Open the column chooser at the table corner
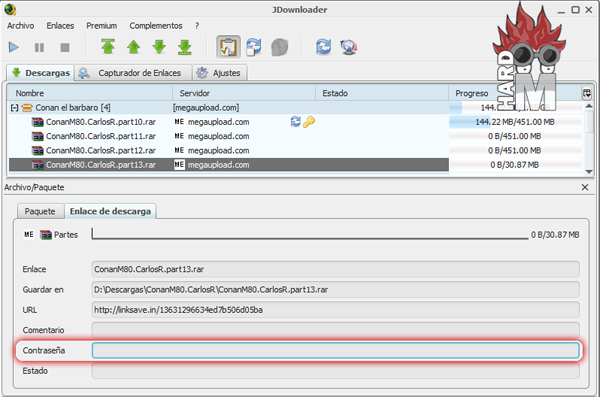The image size is (600, 397). point(587,93)
